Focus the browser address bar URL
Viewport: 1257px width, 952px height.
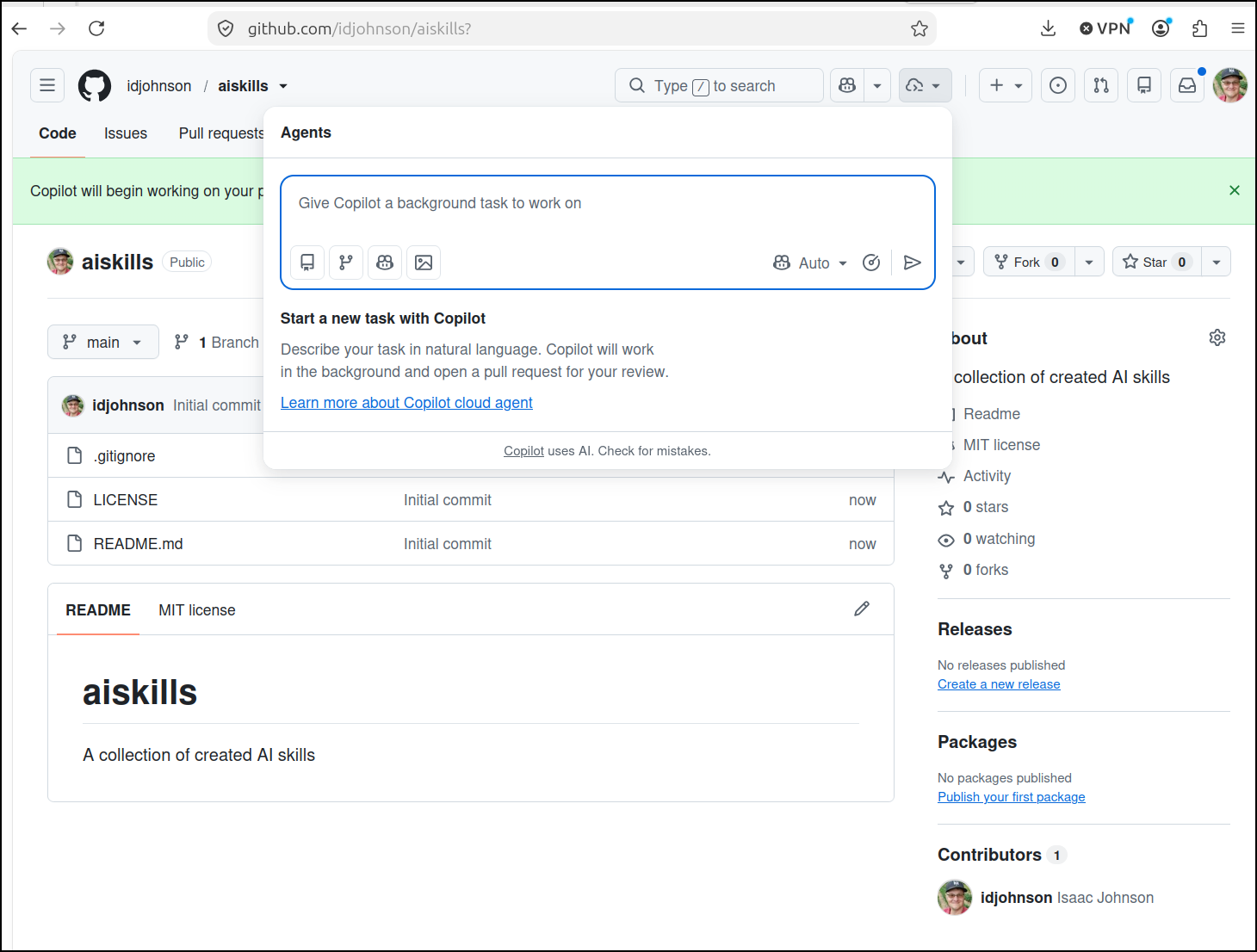click(572, 28)
